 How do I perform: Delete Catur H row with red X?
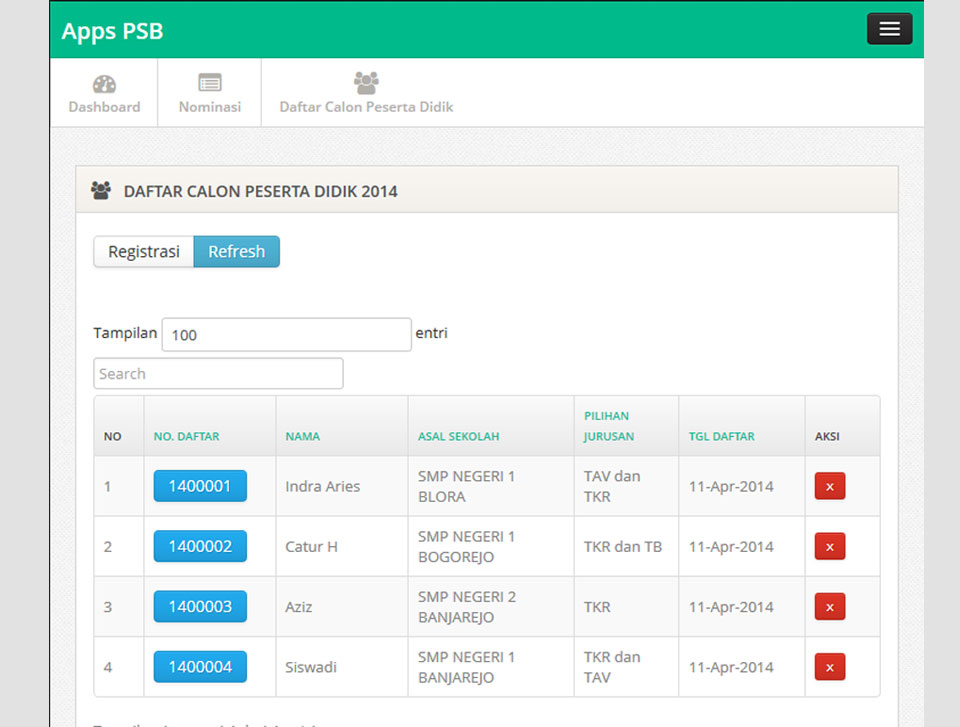pos(829,546)
